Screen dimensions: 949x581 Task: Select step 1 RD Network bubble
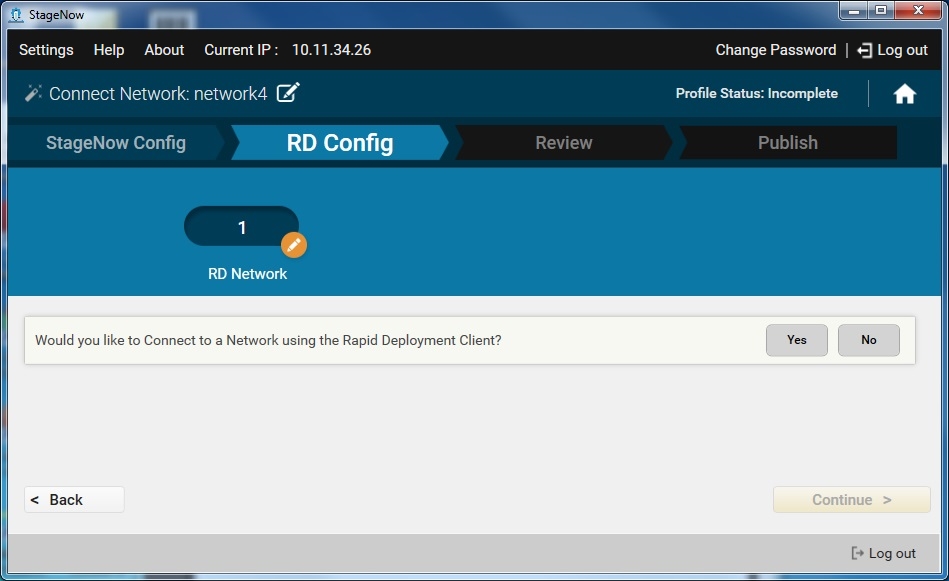[241, 228]
